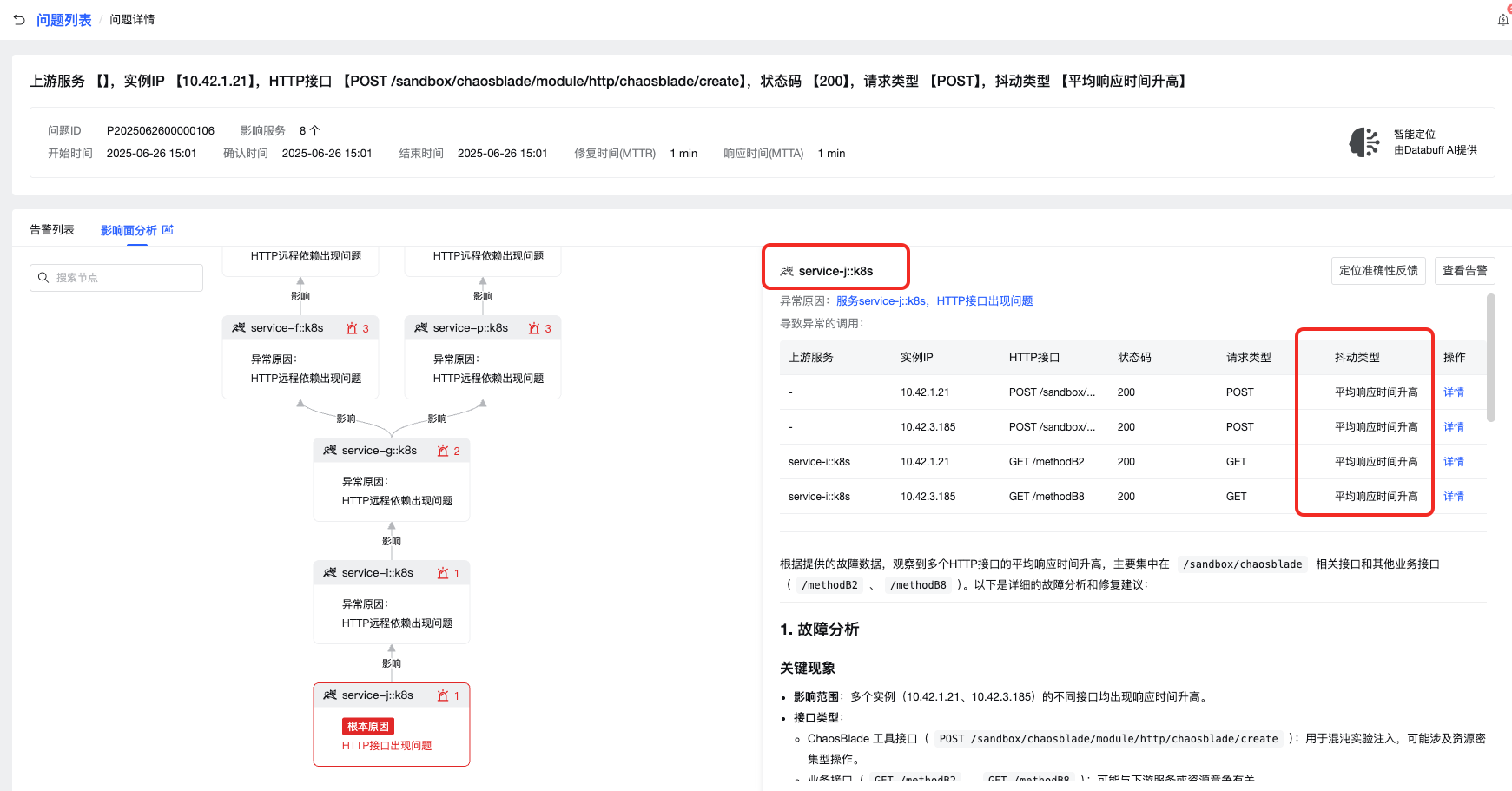Select the service-i::k8s node in topology

tap(392, 602)
